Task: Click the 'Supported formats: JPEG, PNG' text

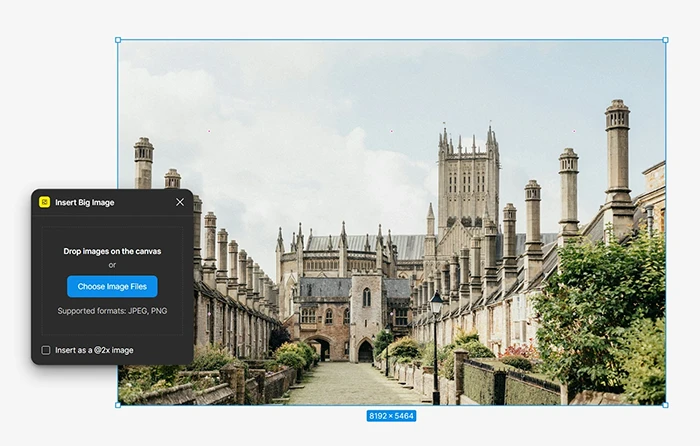Action: (112, 312)
